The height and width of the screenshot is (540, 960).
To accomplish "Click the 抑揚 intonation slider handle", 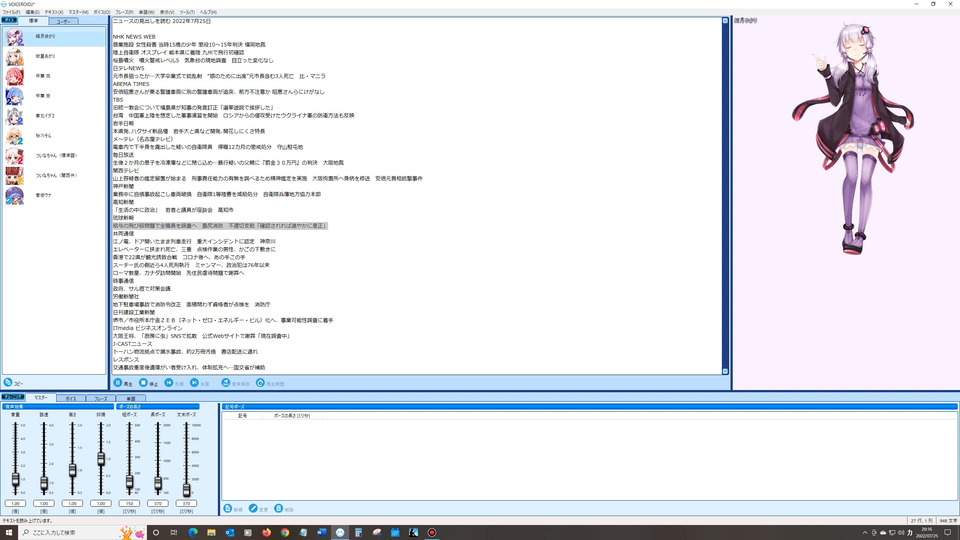I will (101, 459).
